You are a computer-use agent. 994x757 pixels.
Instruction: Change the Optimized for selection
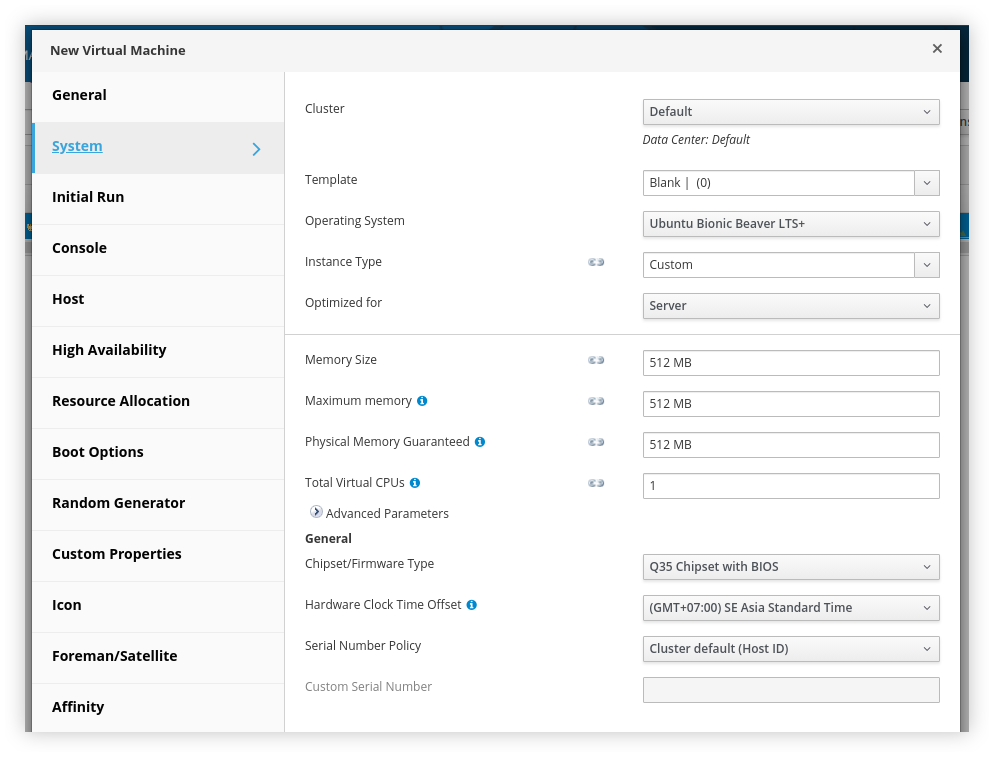point(790,306)
